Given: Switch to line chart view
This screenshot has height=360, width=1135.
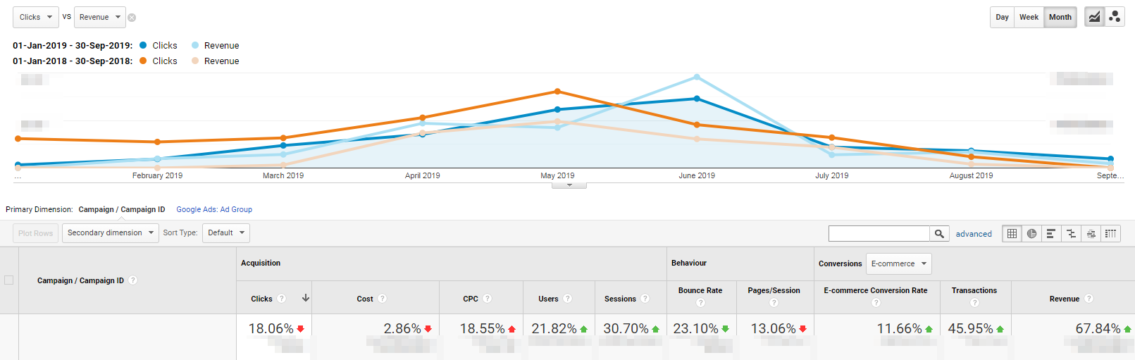Looking at the screenshot, I should 1094,17.
